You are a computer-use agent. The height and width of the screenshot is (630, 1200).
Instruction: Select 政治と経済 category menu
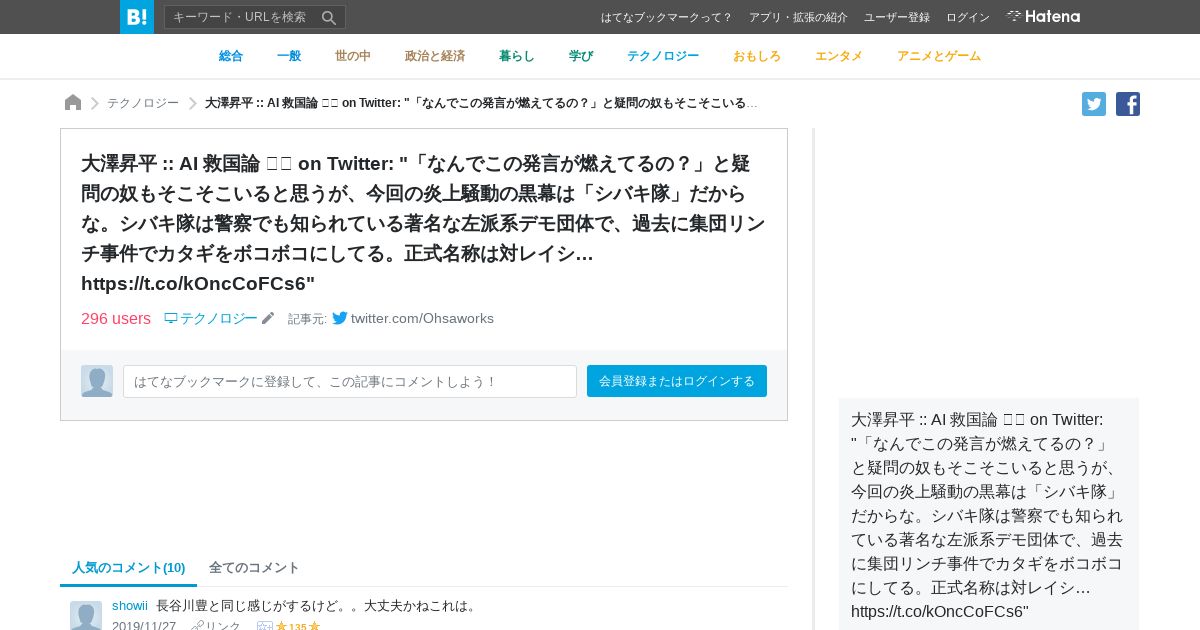[435, 56]
